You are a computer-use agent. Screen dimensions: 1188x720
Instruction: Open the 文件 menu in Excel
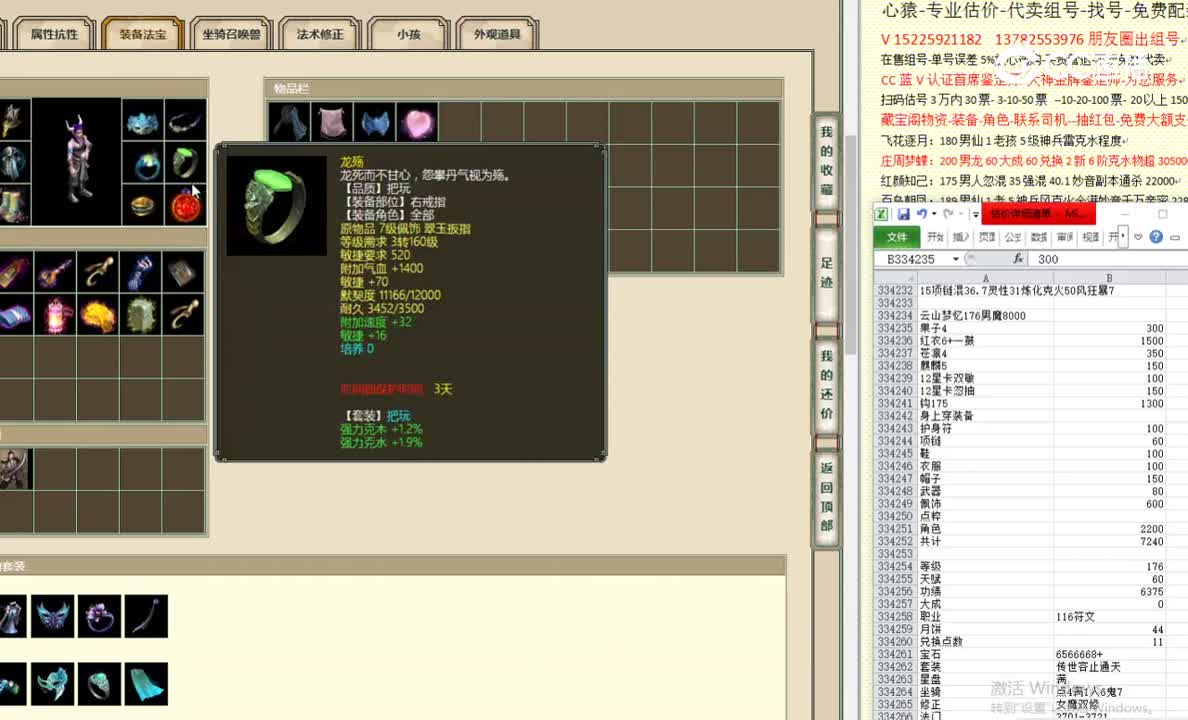pos(899,236)
